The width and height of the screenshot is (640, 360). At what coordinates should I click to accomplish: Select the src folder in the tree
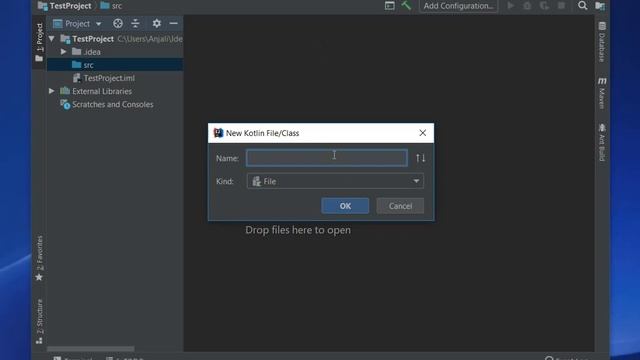tap(115, 65)
